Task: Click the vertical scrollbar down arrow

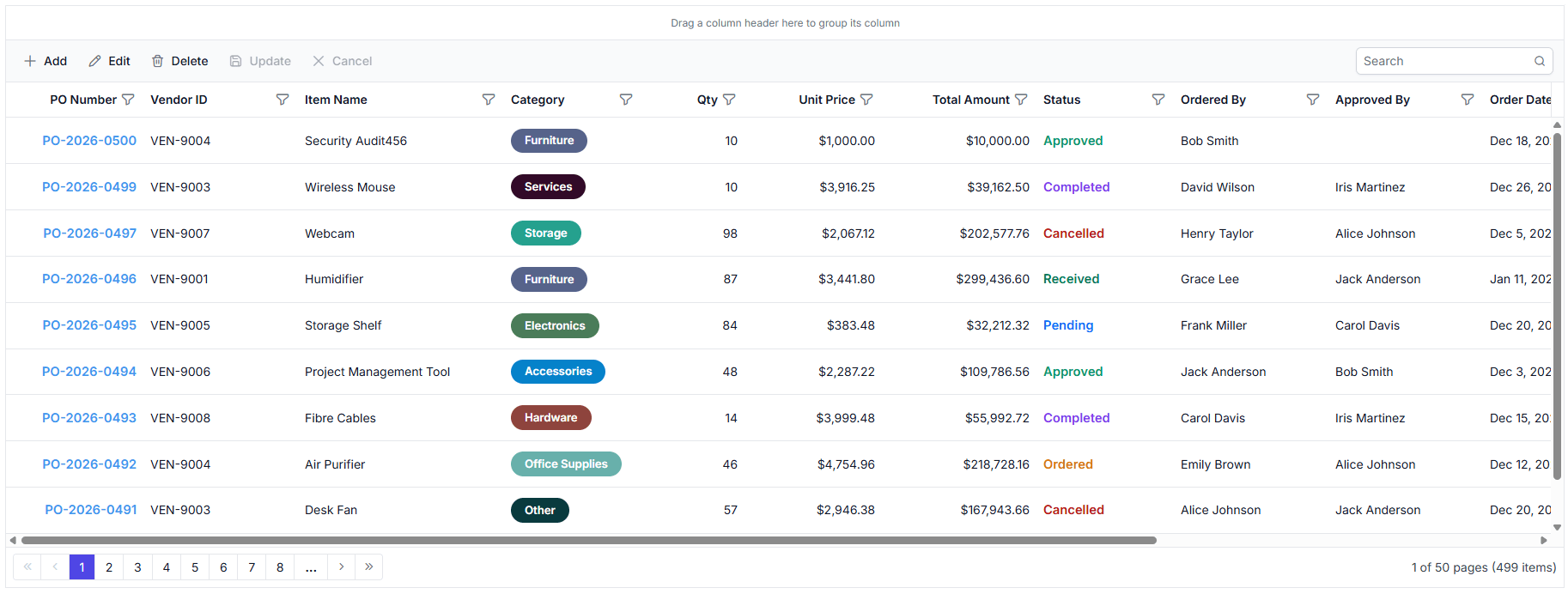Action: point(1557,528)
